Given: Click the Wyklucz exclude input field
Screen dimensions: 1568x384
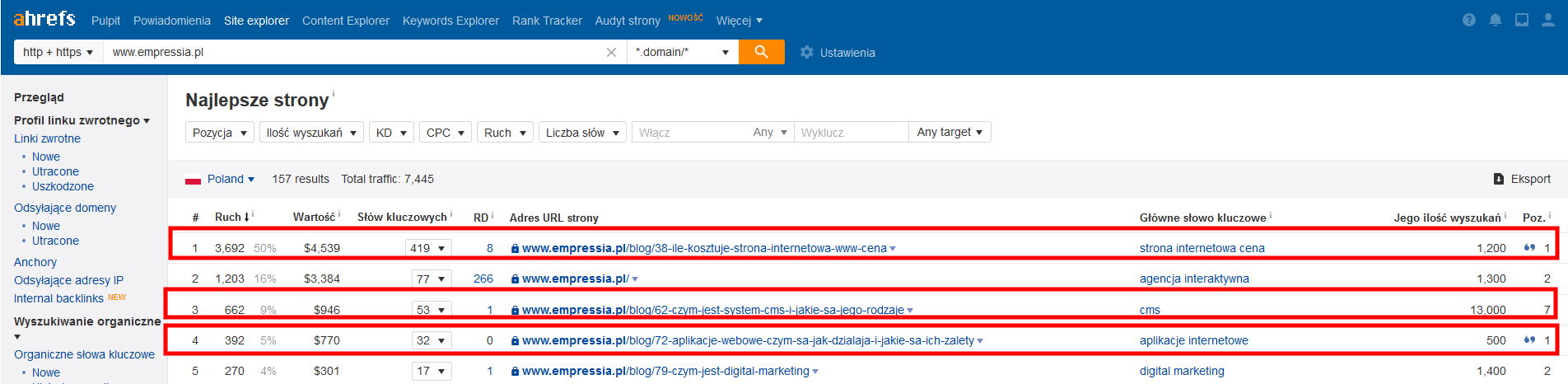Looking at the screenshot, I should pos(851,133).
